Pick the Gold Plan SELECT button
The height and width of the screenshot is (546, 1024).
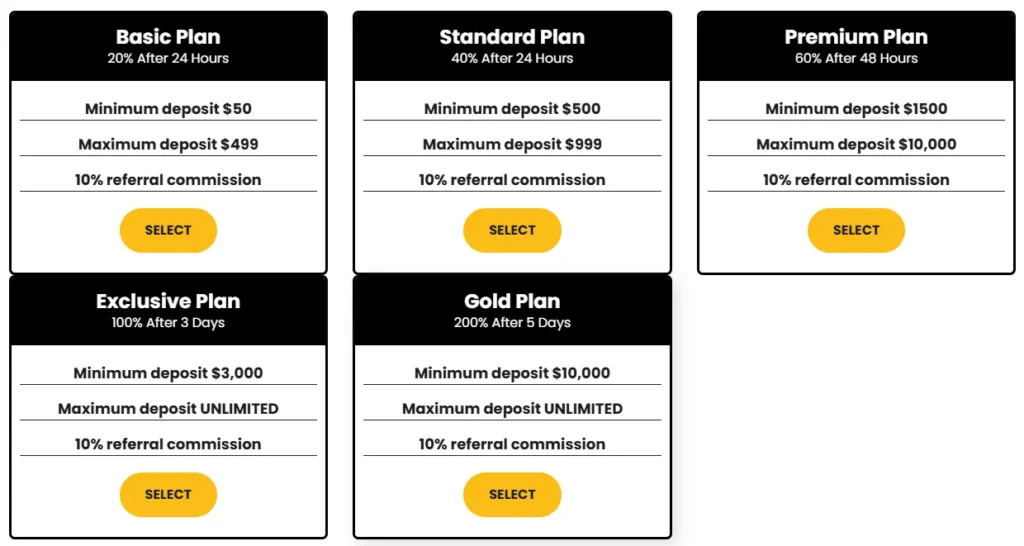(512, 494)
